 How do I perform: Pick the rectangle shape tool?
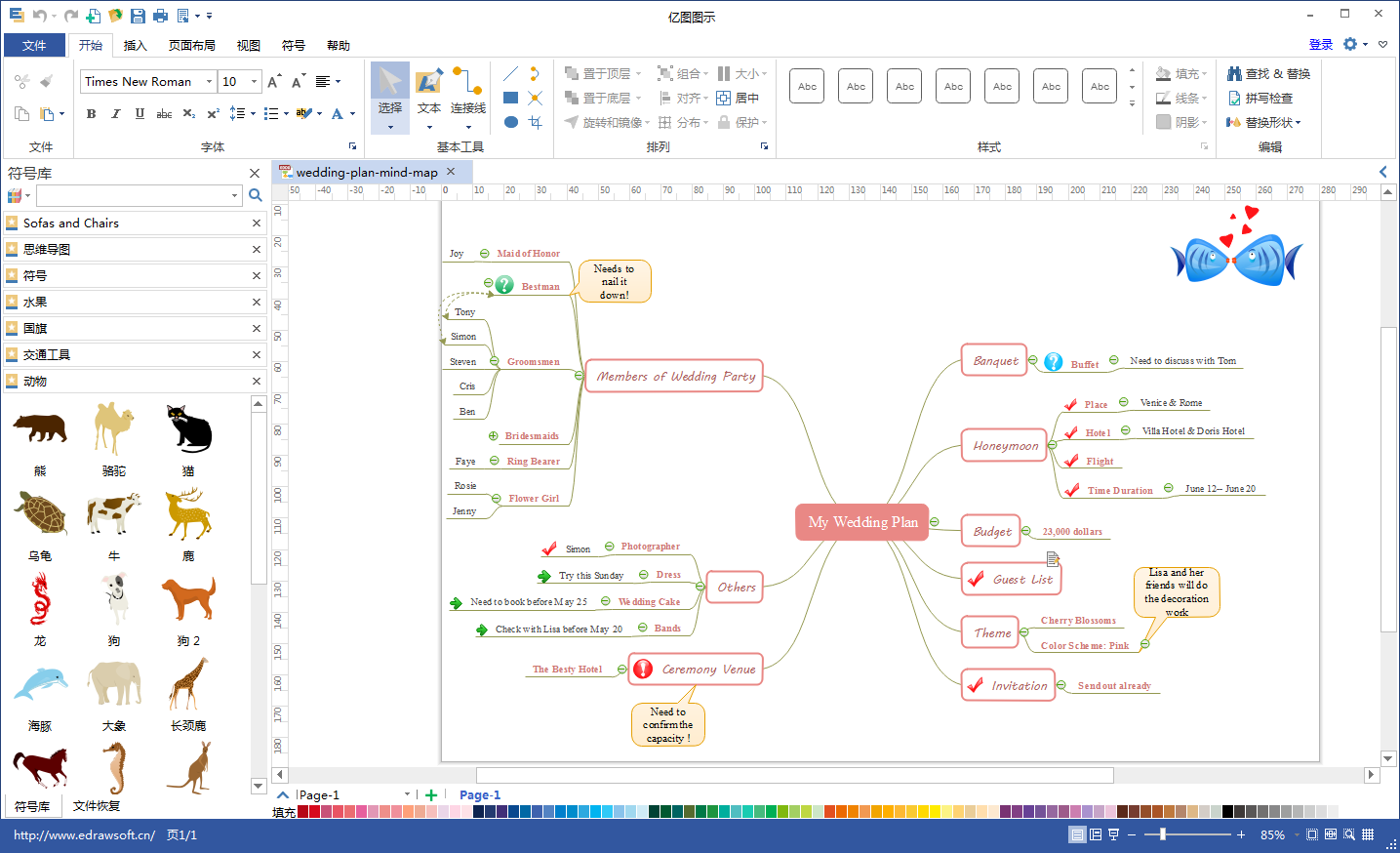510,98
